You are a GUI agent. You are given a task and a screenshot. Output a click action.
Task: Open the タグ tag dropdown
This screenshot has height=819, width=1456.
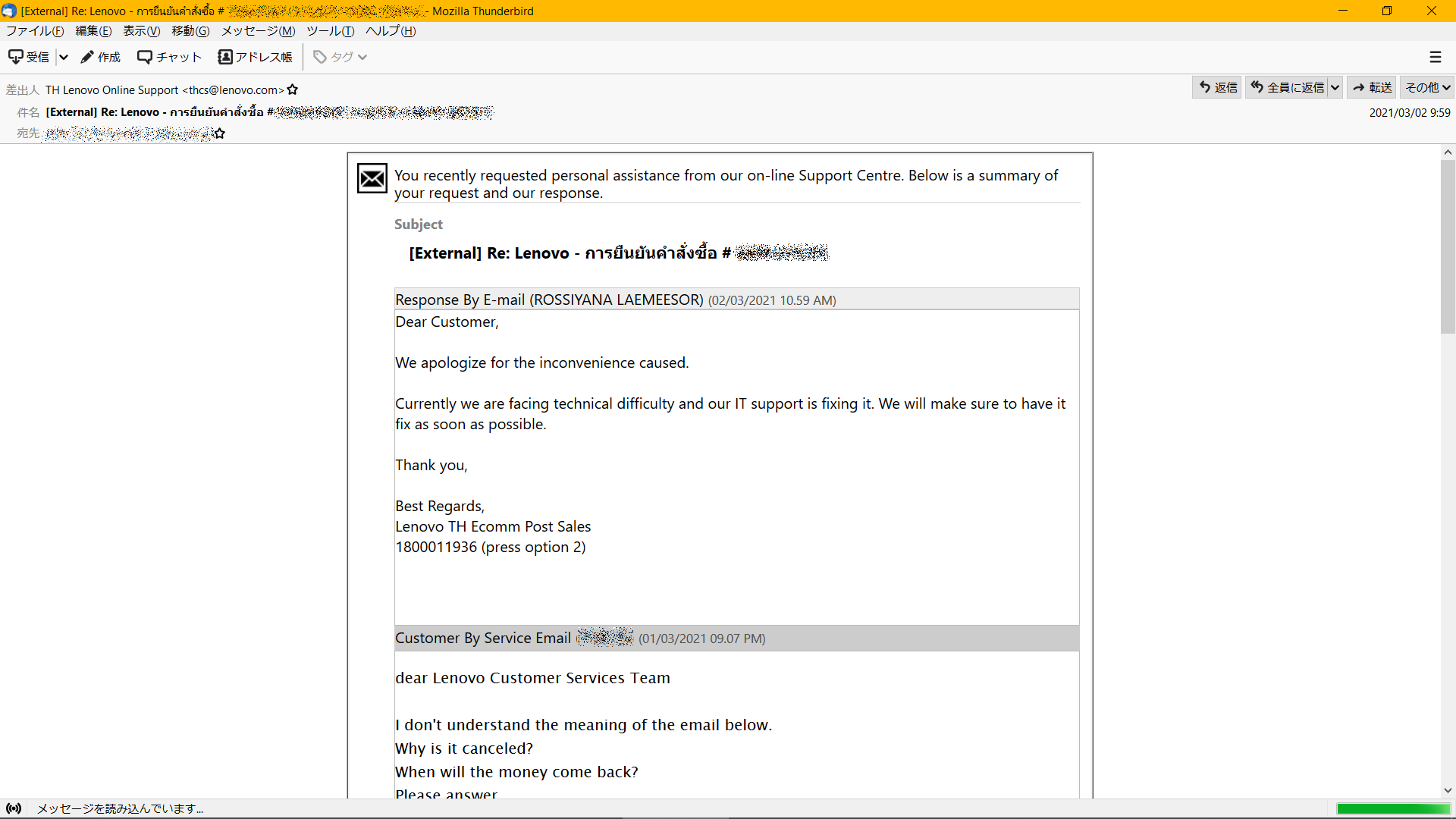(340, 57)
